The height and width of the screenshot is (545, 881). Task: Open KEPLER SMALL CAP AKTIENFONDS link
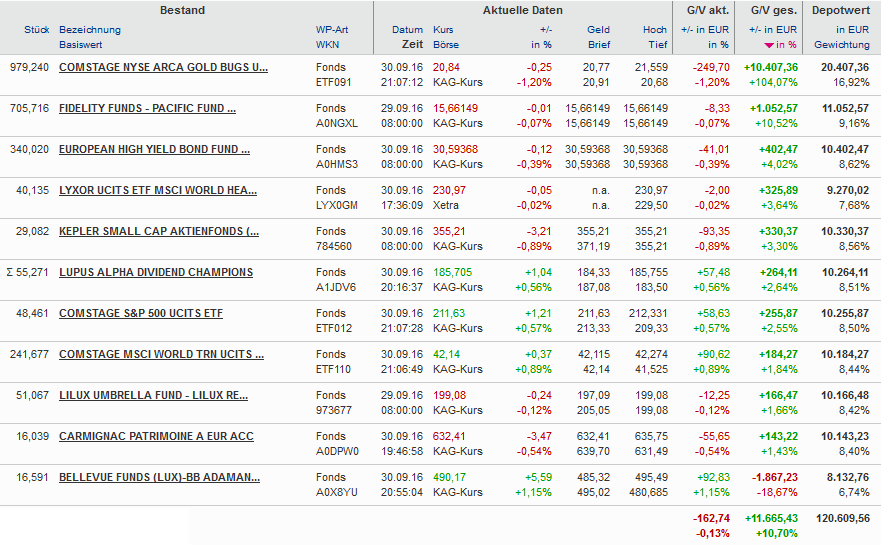pyautogui.click(x=158, y=231)
